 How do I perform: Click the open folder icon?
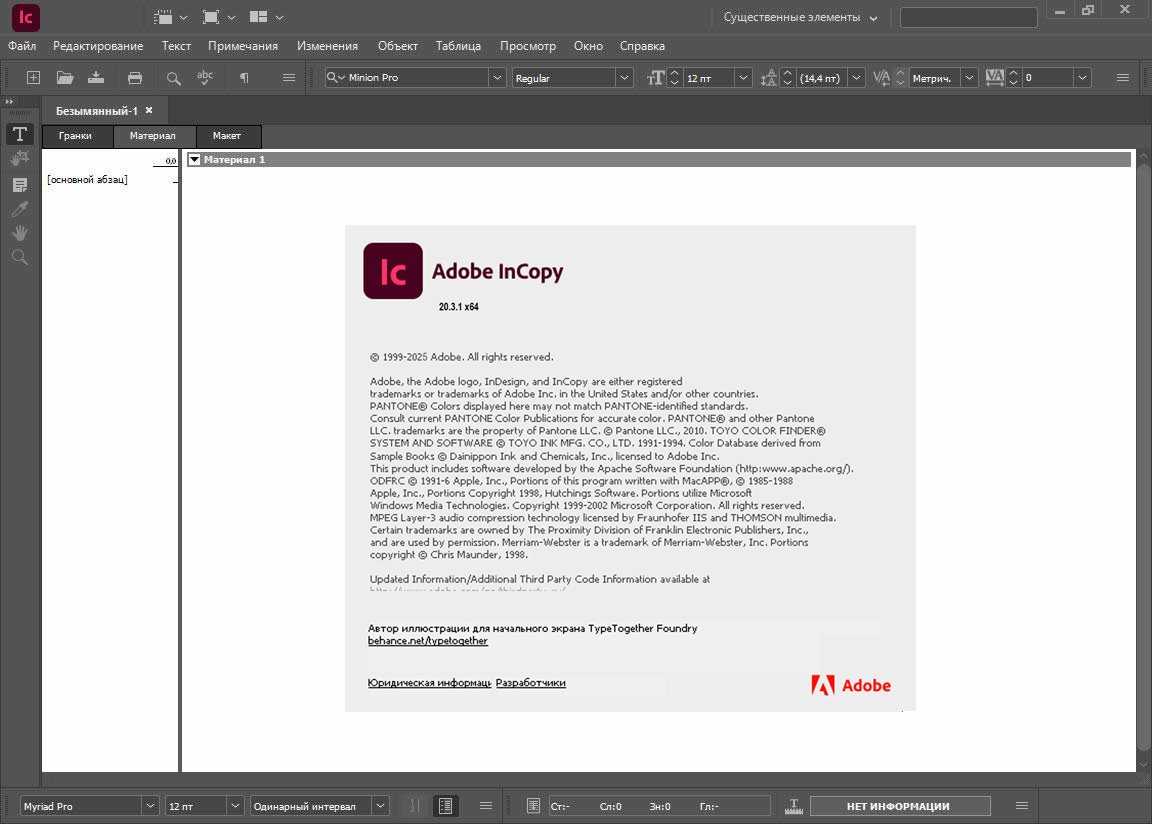(x=65, y=78)
